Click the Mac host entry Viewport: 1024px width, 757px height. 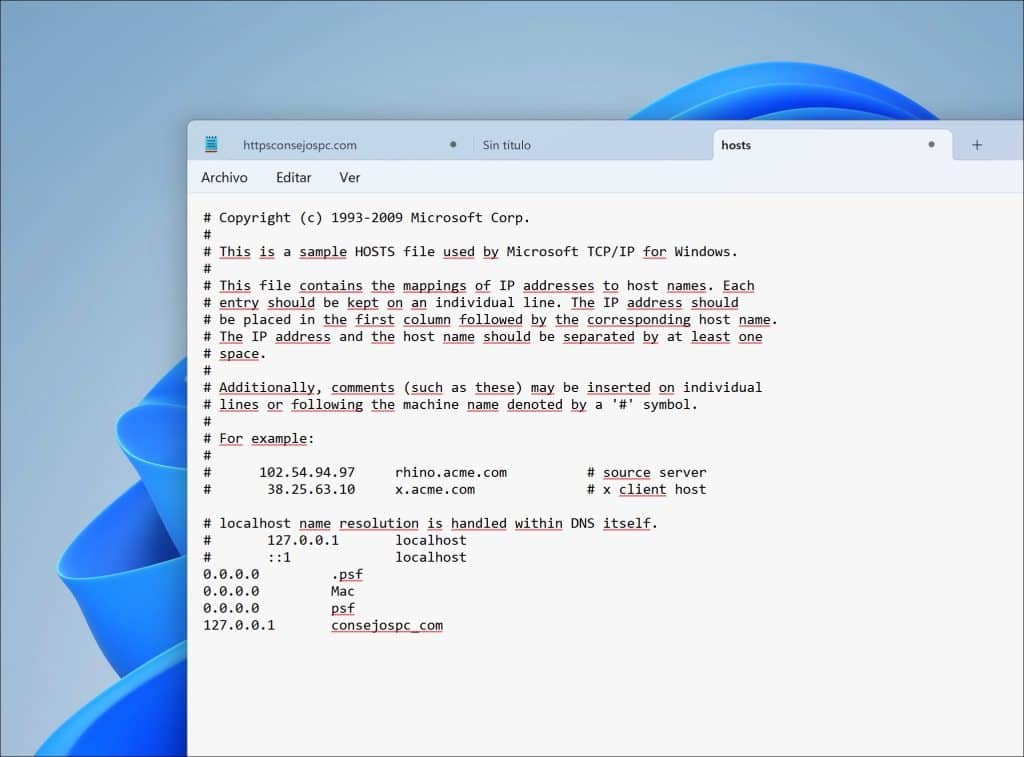coord(342,591)
